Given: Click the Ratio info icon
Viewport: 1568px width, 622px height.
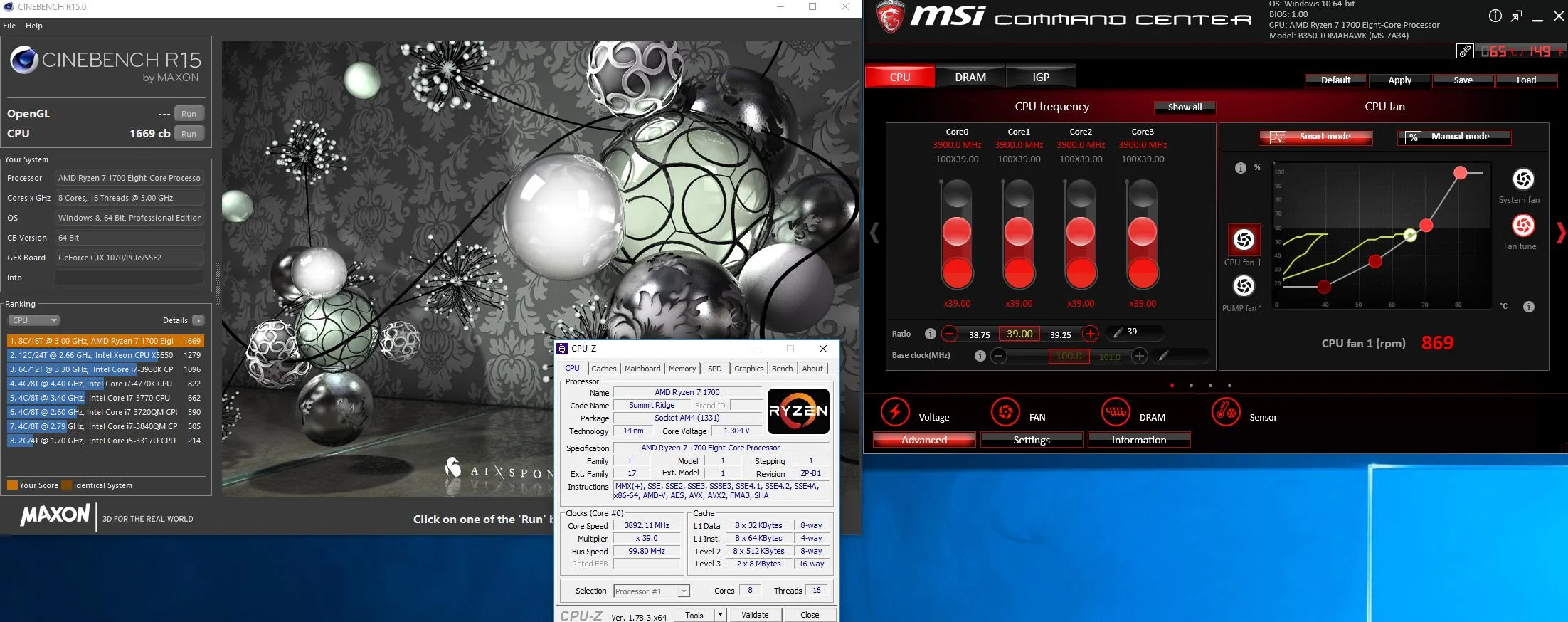Looking at the screenshot, I should pyautogui.click(x=930, y=334).
